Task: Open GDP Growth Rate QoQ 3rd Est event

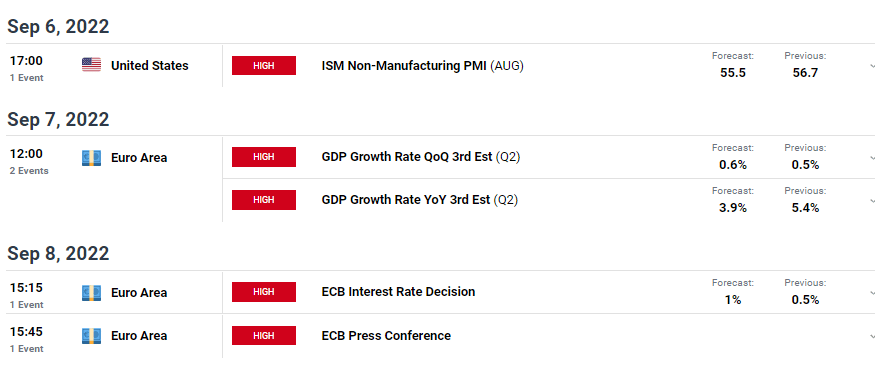Action: tap(421, 157)
